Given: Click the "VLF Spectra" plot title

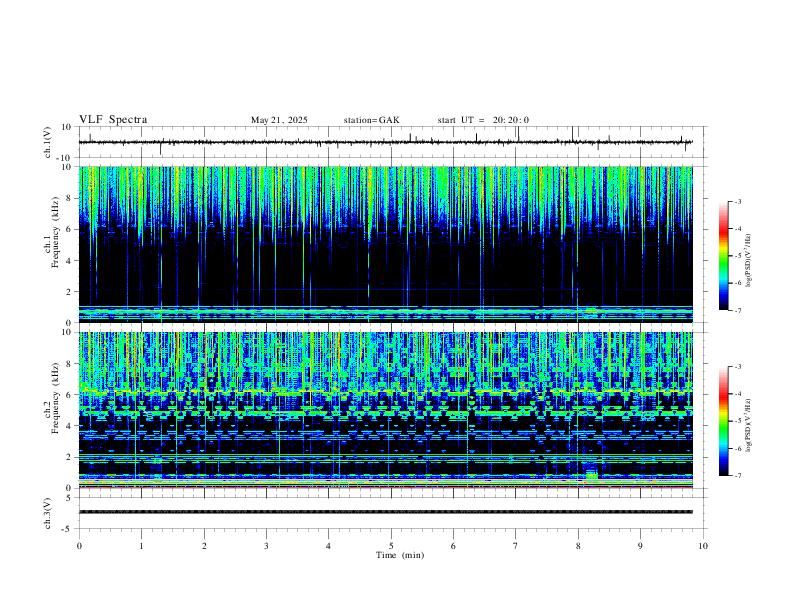Looking at the screenshot, I should [113, 120].
